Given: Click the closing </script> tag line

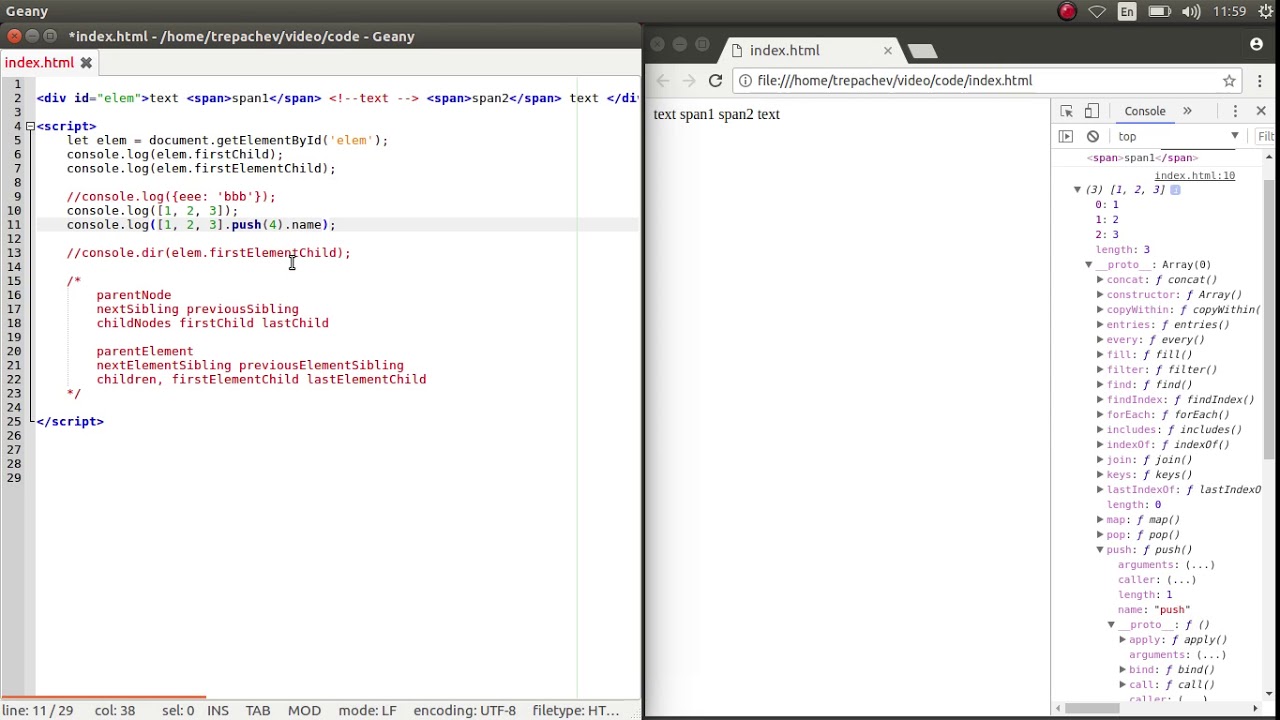Looking at the screenshot, I should (70, 421).
